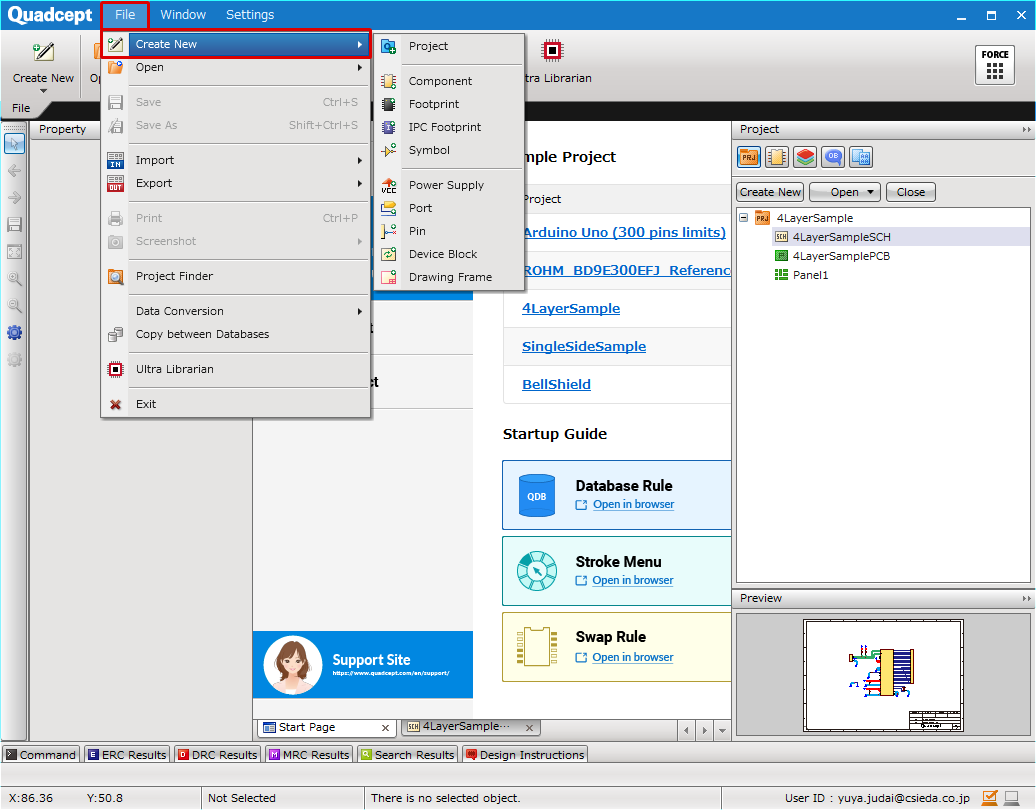Select 4LayerSamplePCB in the project tree
Viewport: 1036px width, 810px height.
(840, 256)
